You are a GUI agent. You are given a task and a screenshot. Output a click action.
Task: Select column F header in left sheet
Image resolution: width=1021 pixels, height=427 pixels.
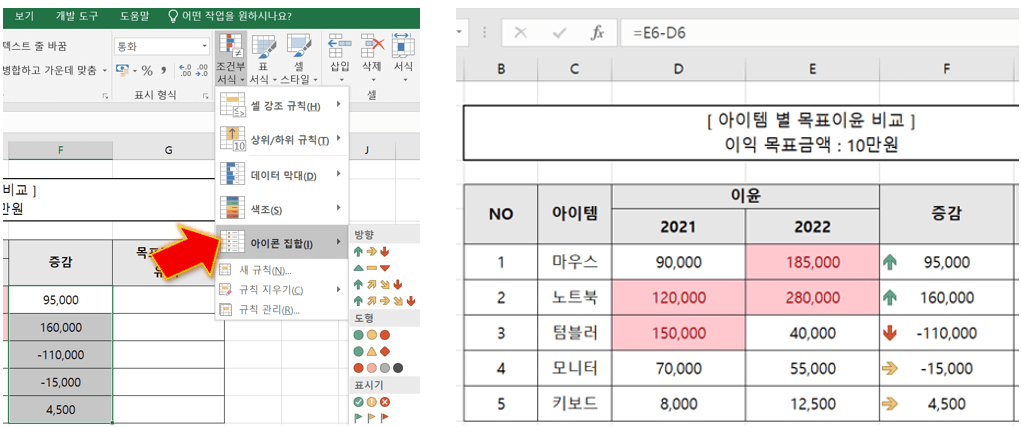coord(60,150)
